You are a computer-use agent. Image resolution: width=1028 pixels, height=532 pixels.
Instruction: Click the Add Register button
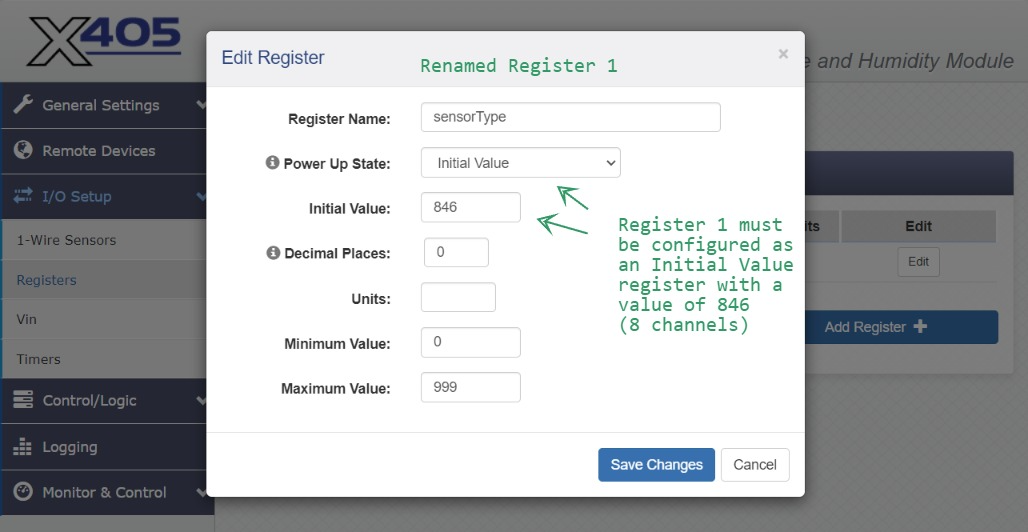(x=902, y=327)
